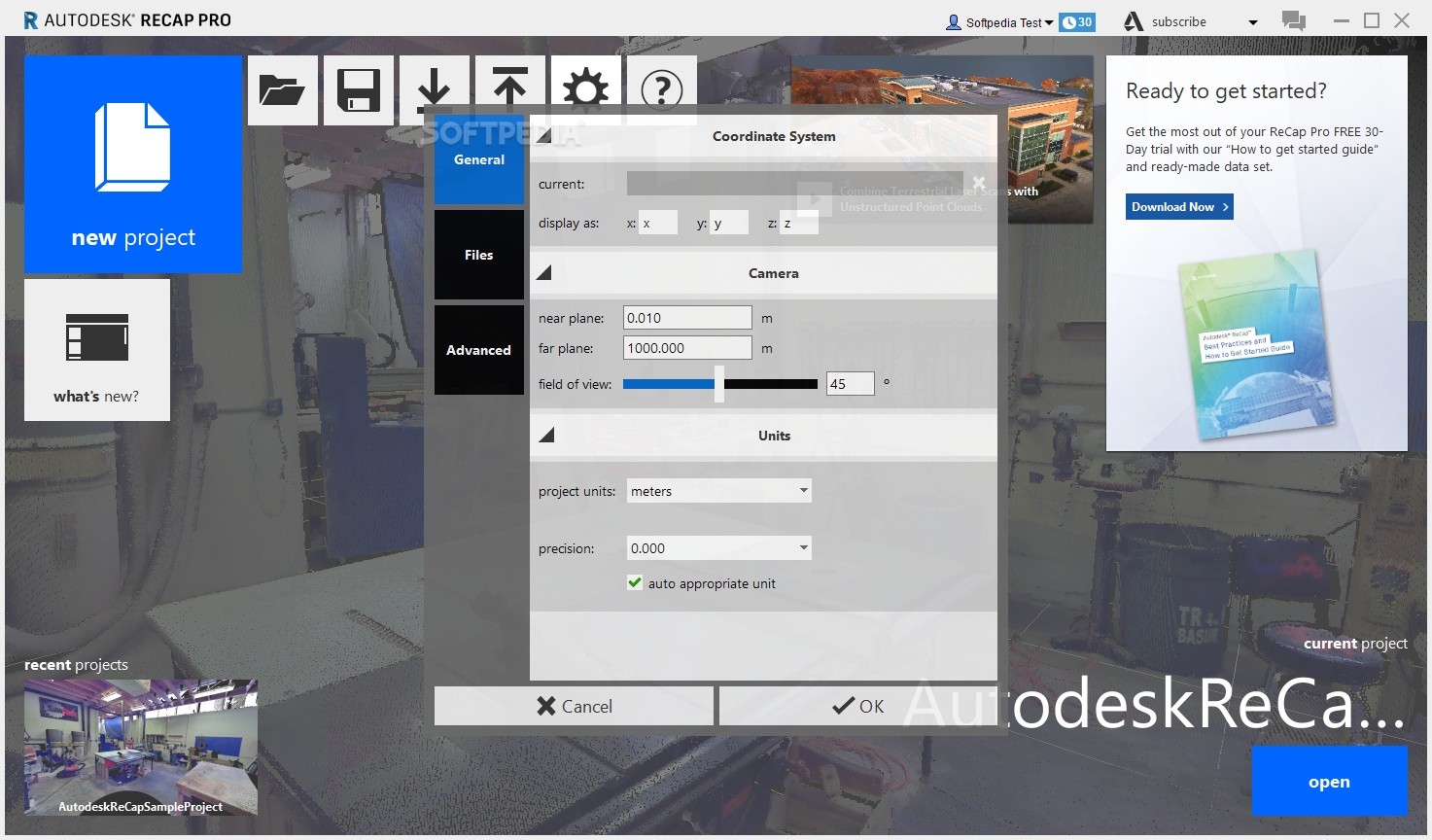1432x840 pixels.
Task: Click the open folder toolbar icon
Action: pos(283,90)
